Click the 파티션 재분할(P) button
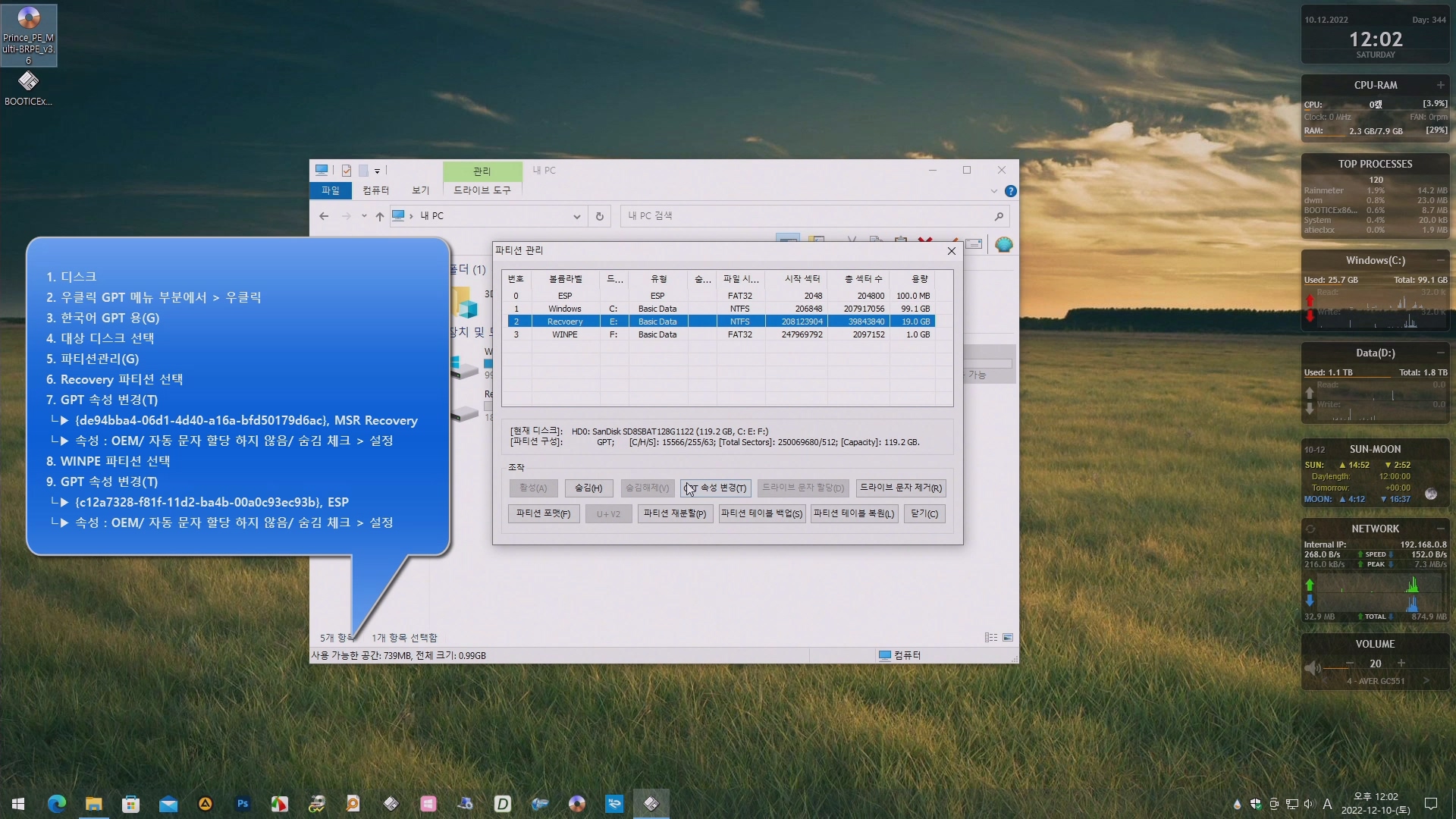This screenshot has height=819, width=1456. click(x=675, y=514)
